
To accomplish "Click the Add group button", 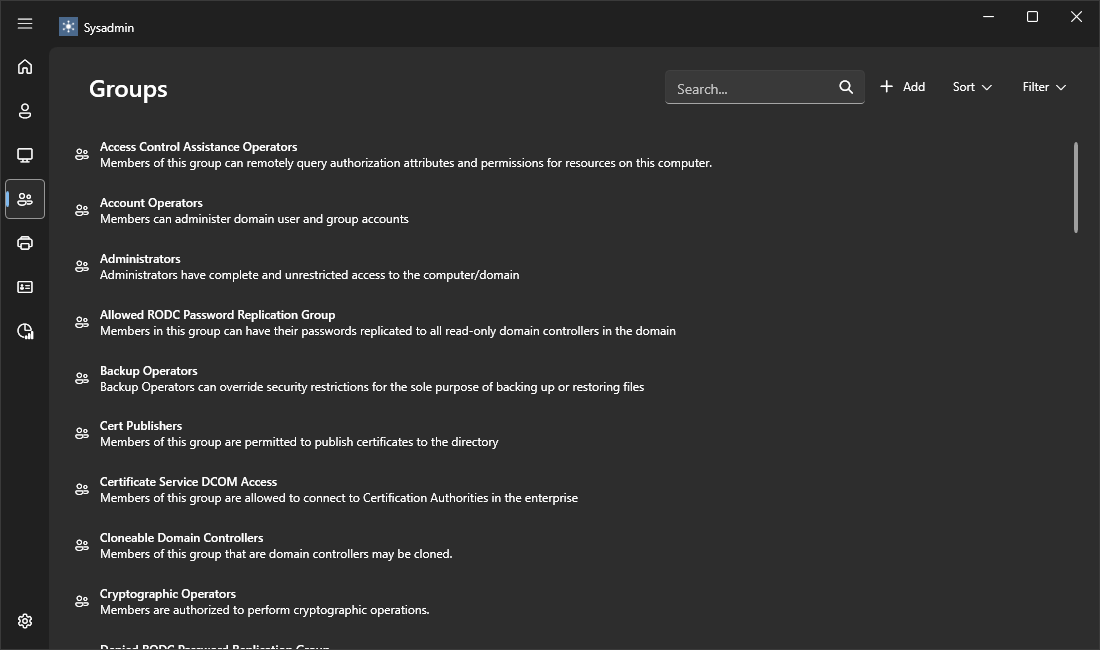I will click(x=902, y=87).
